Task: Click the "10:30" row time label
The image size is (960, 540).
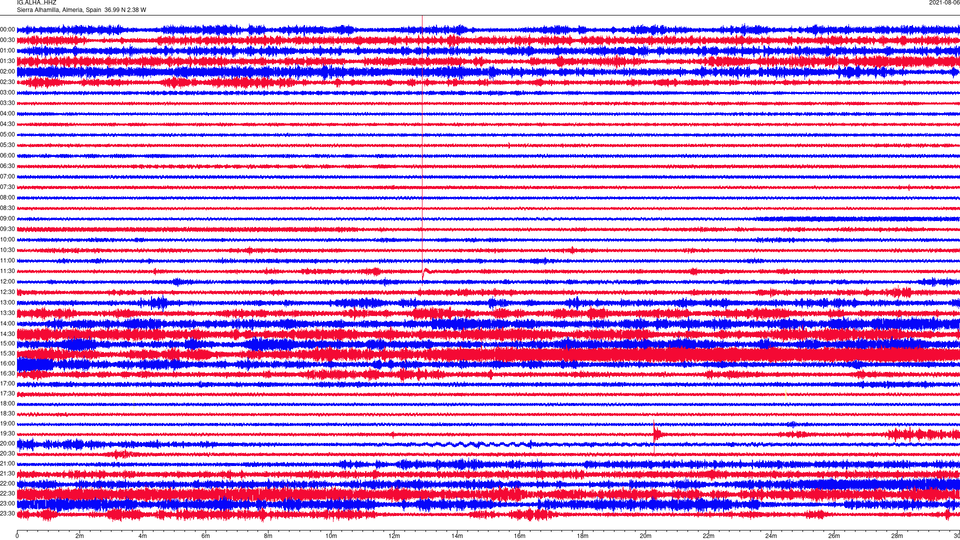Action: [x=7, y=250]
